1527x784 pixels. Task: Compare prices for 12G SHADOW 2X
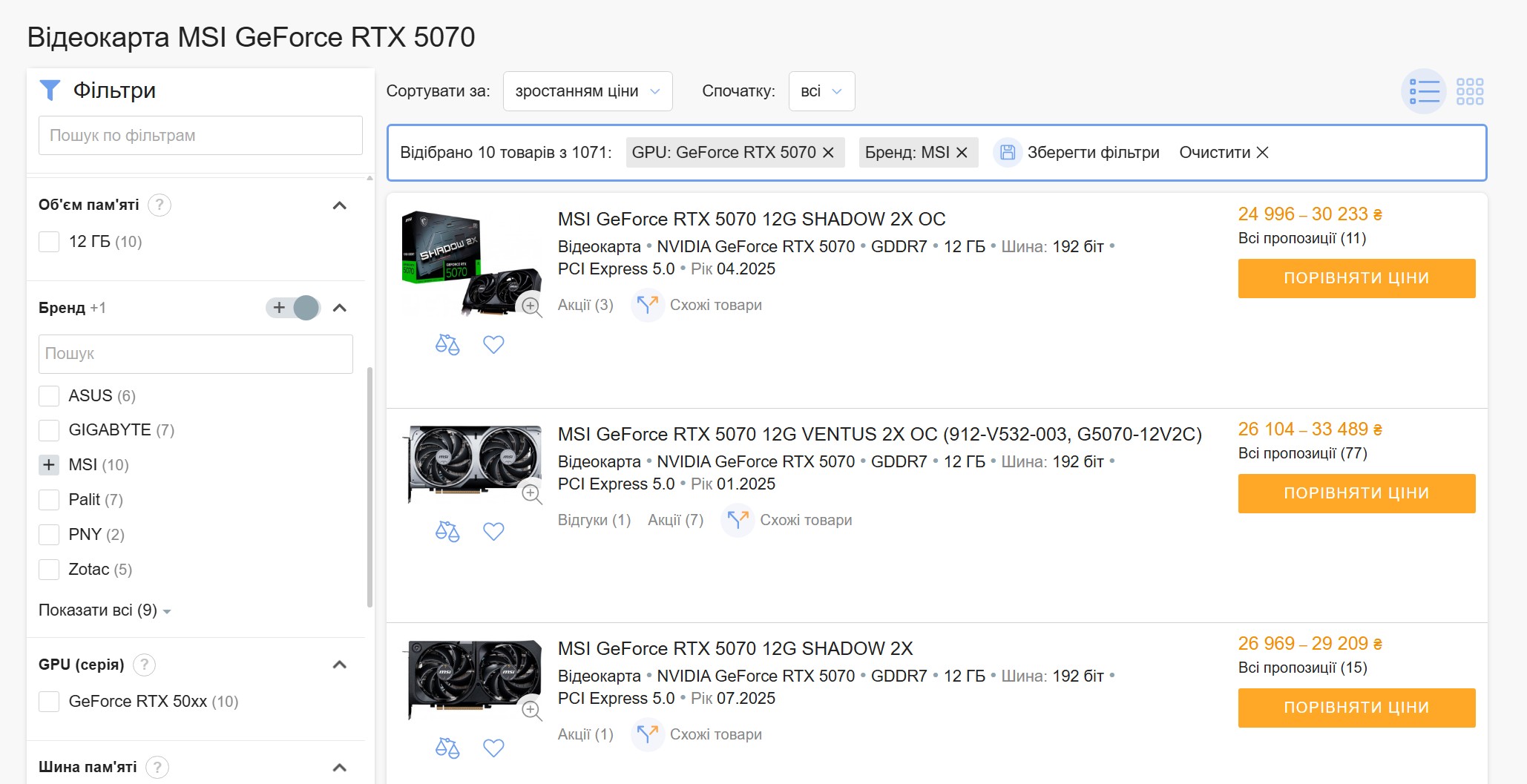pyautogui.click(x=1356, y=708)
